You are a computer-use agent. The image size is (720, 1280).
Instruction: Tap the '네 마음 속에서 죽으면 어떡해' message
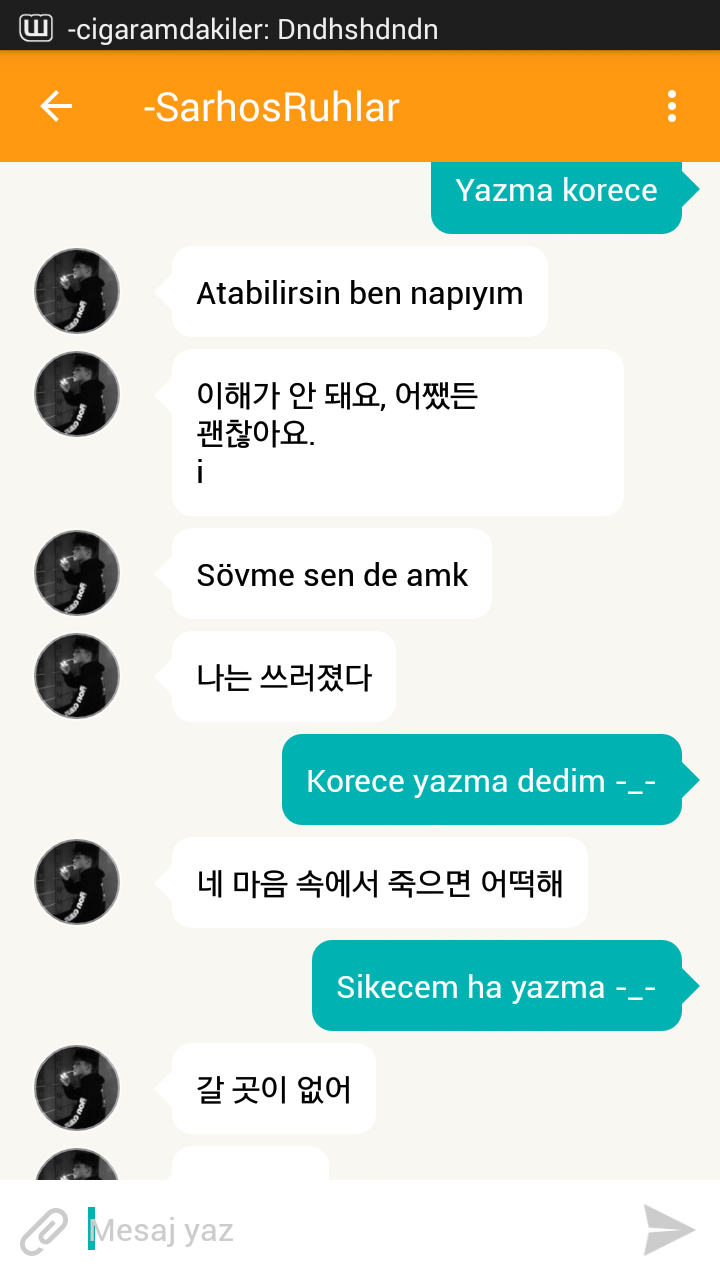pos(380,883)
